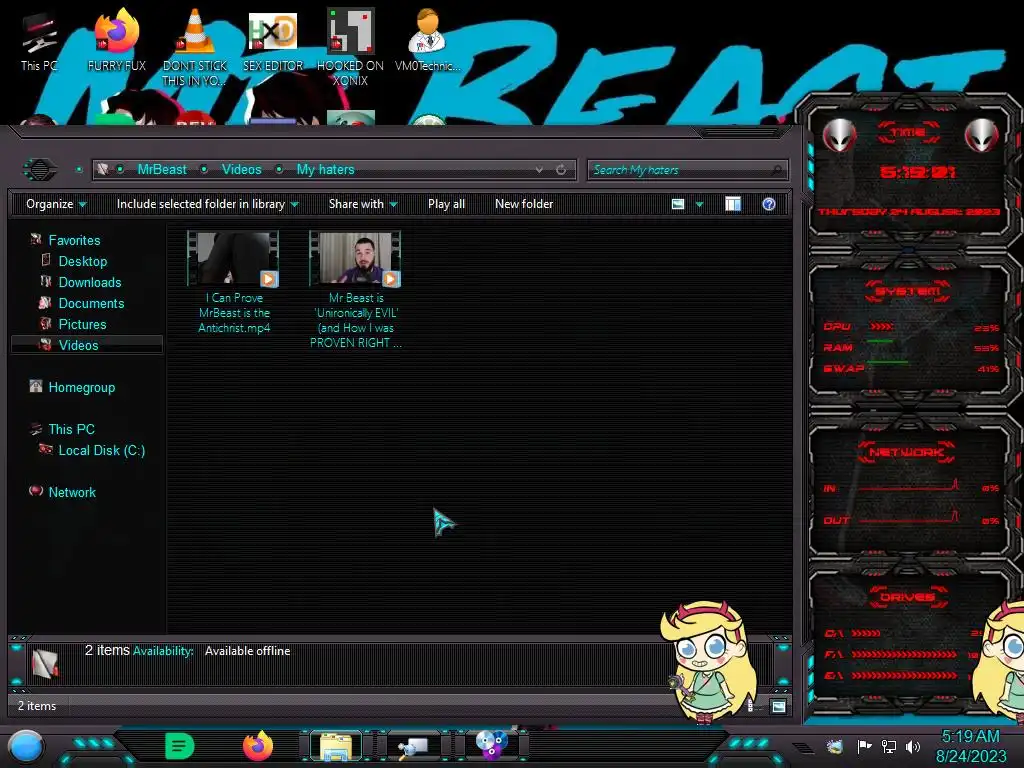Screen dimensions: 1024x768
Task: Click the Mr Beast is Unironically EVIL file name
Action: 356,320
